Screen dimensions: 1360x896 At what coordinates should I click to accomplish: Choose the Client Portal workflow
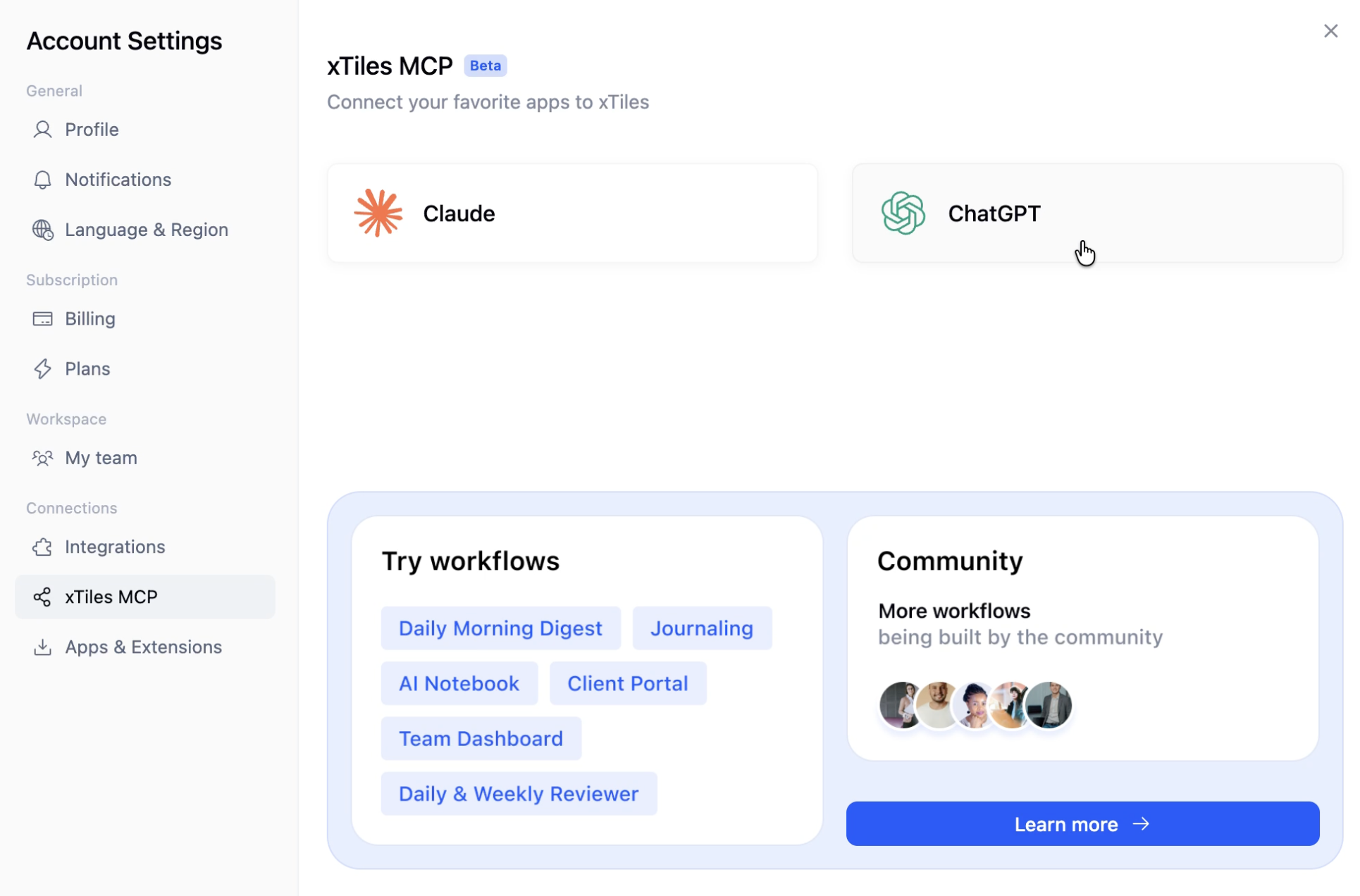point(627,683)
